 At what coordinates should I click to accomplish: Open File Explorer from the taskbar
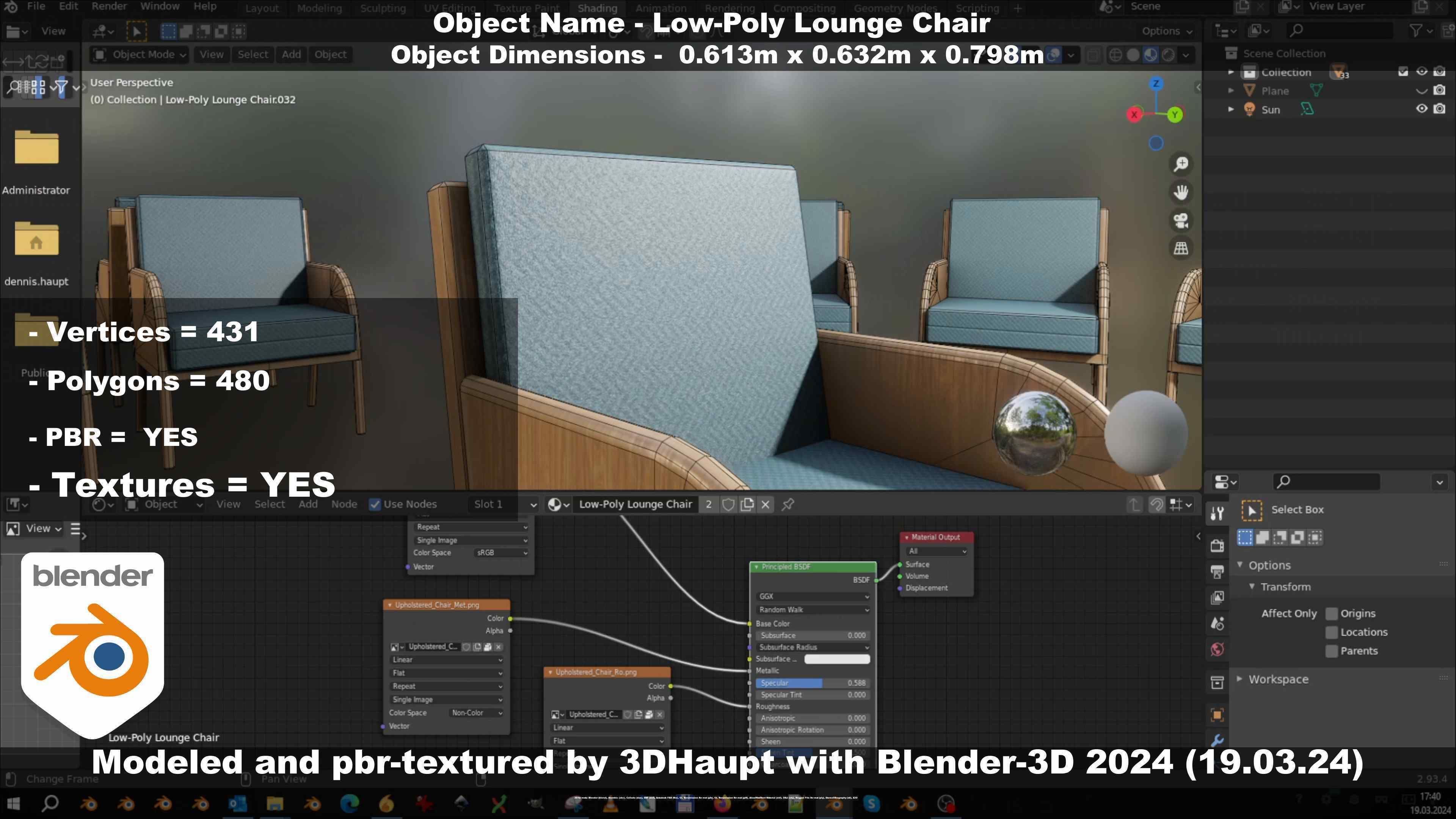[x=275, y=803]
